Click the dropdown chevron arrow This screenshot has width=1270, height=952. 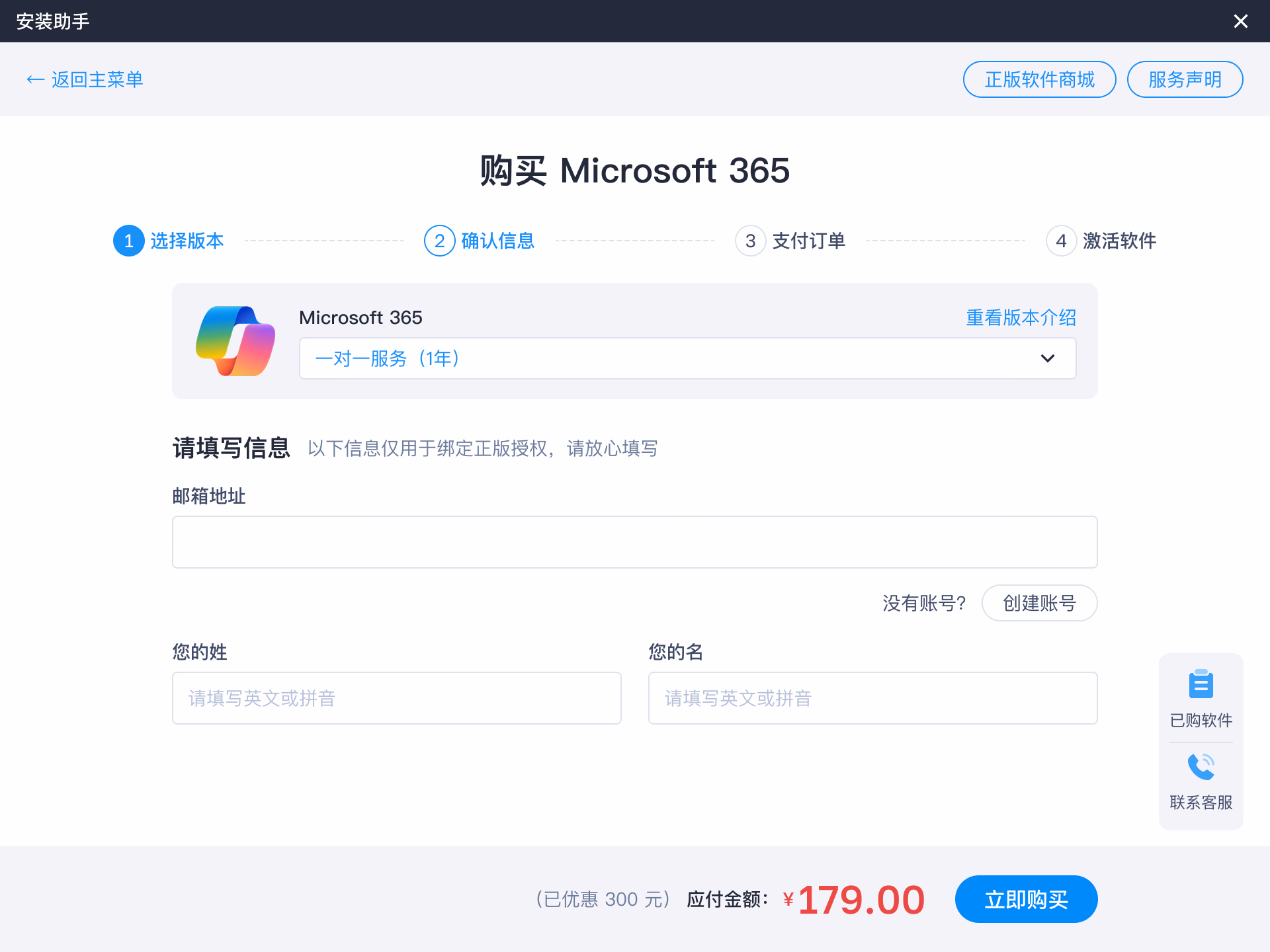point(1047,358)
